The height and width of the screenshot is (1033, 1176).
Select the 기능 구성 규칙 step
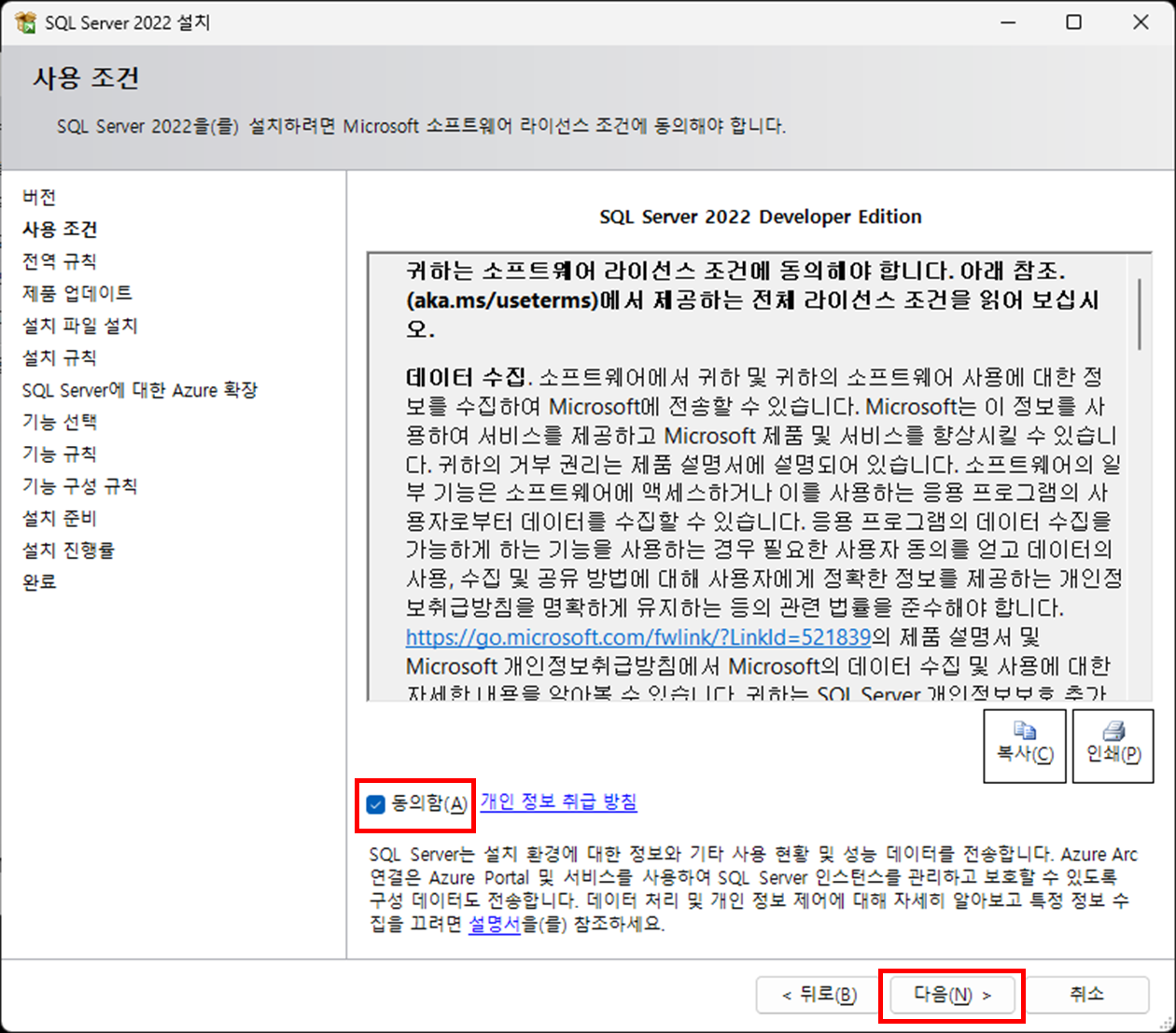79,486
